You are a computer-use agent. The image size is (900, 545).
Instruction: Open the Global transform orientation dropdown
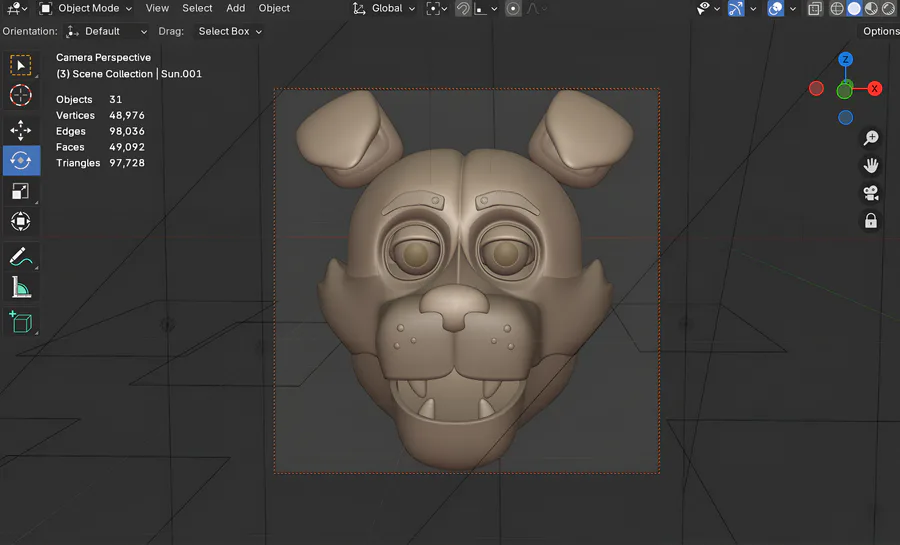(383, 8)
